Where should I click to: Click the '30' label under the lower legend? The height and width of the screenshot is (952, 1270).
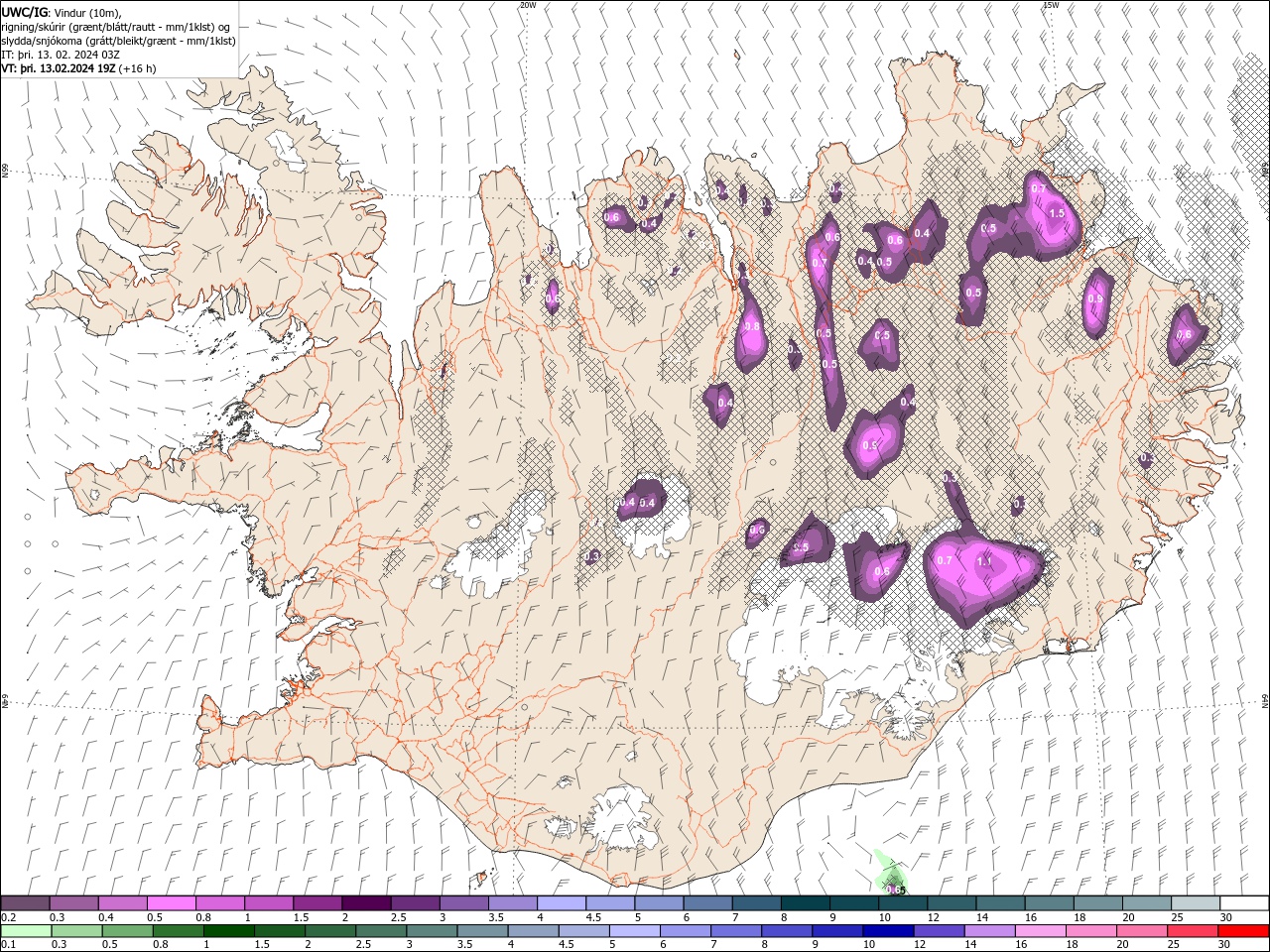click(x=1222, y=945)
